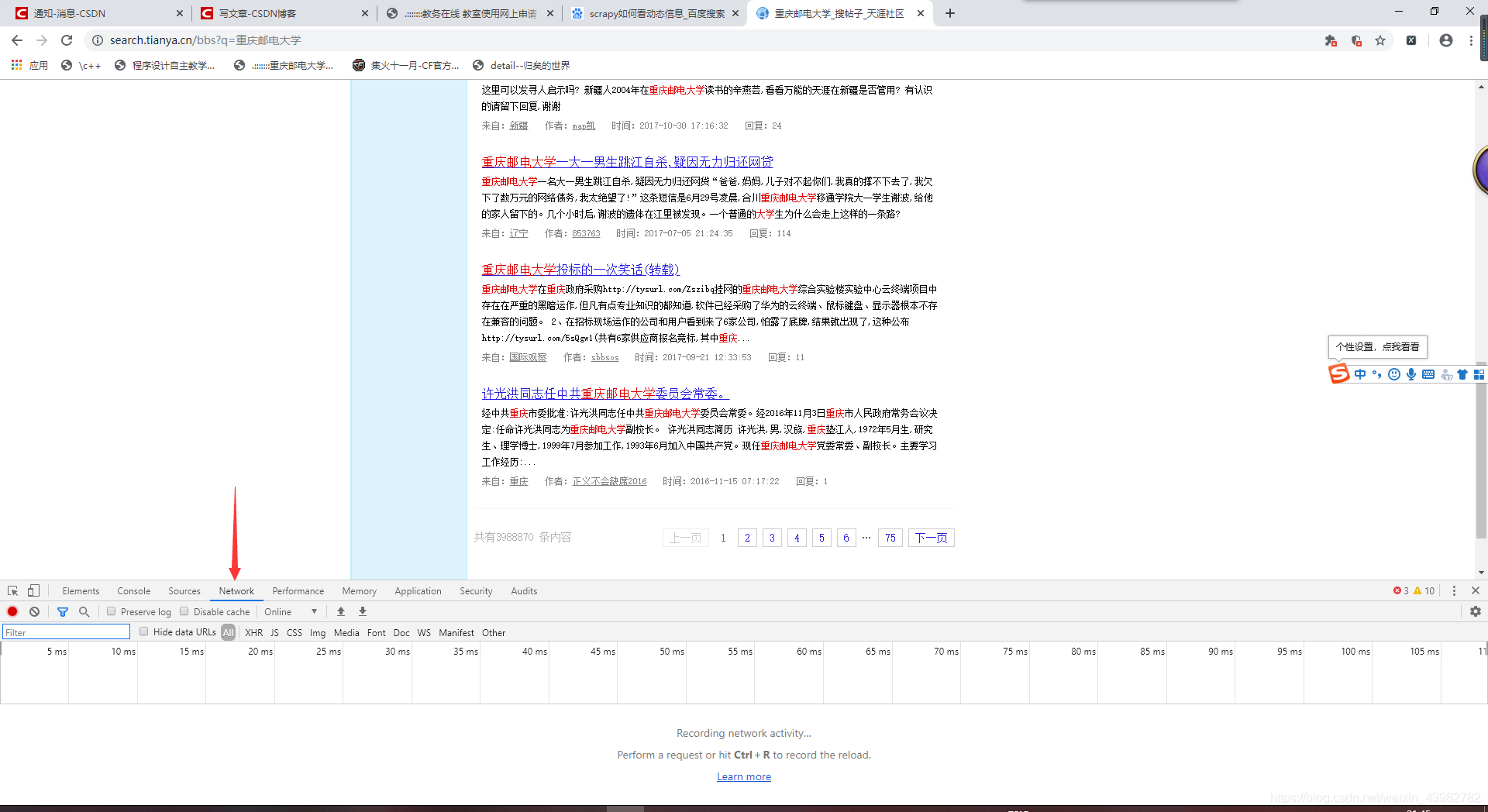The width and height of the screenshot is (1488, 812).
Task: Close the scrapy如何看动态信息 browser tab
Action: coord(735,13)
